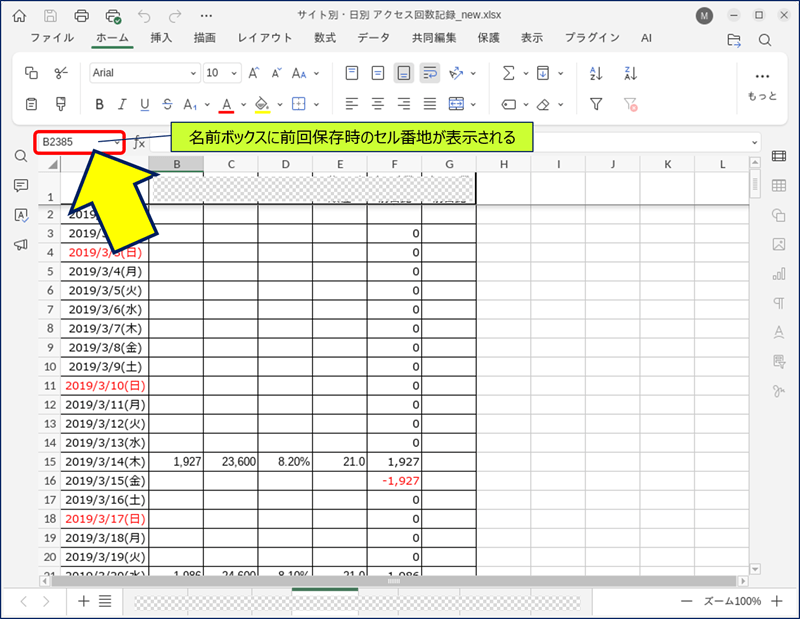This screenshot has height=619, width=800.
Task: Open the search icon in left sidebar
Action: [21, 155]
